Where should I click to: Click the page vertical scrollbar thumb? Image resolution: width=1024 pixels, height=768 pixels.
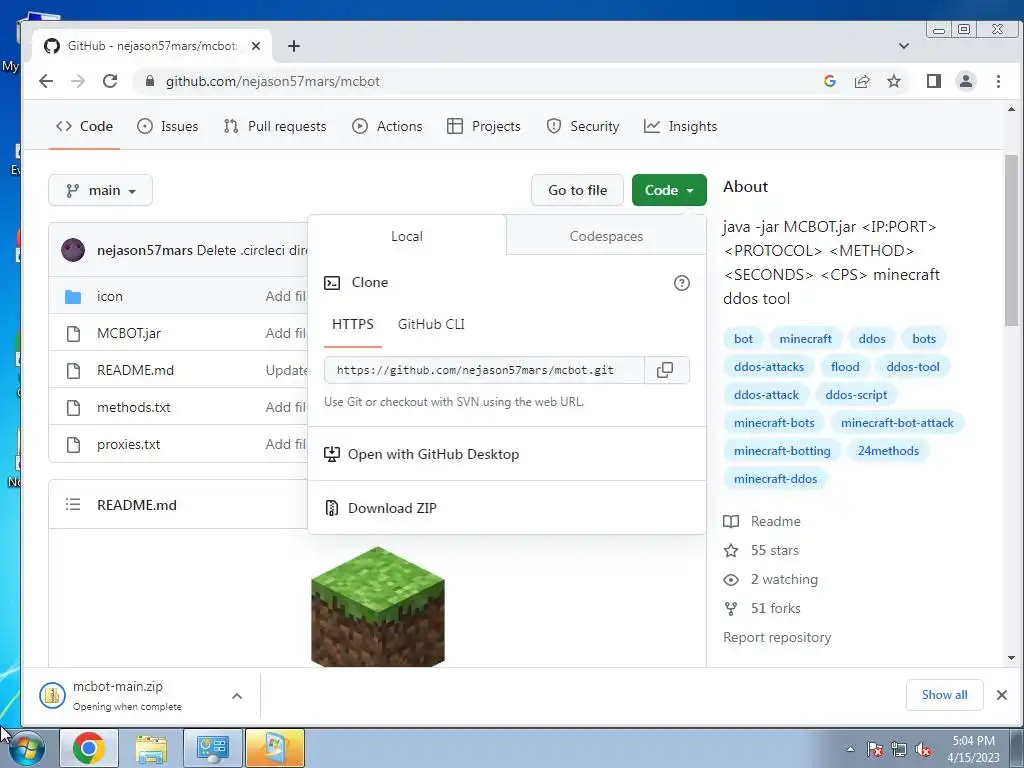[1011, 239]
